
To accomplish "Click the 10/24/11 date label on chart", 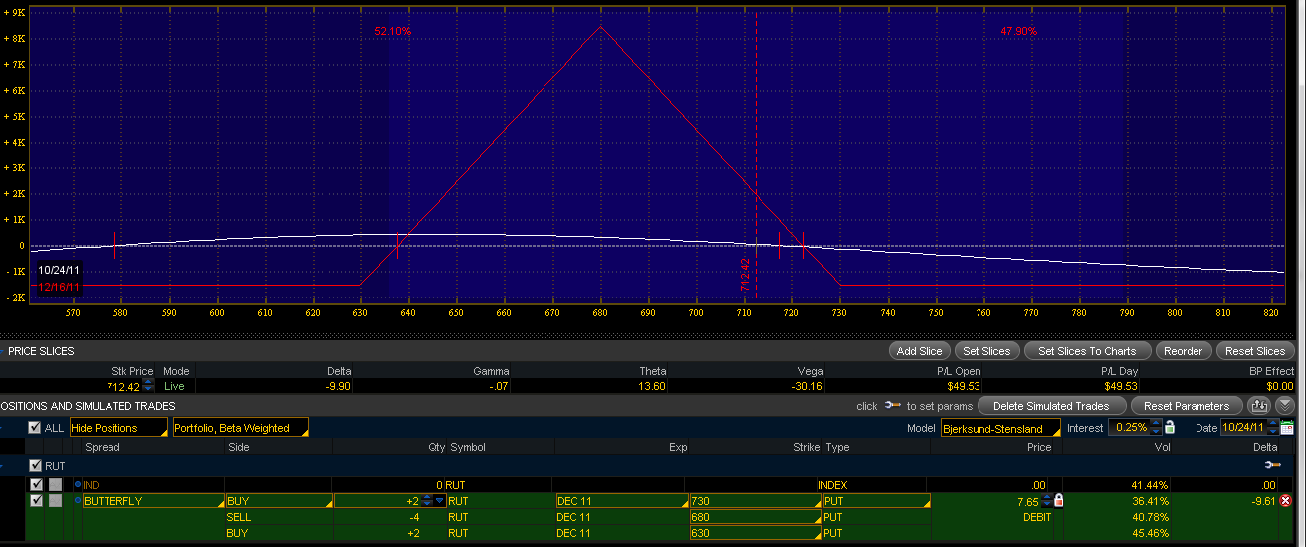I will click(60, 271).
